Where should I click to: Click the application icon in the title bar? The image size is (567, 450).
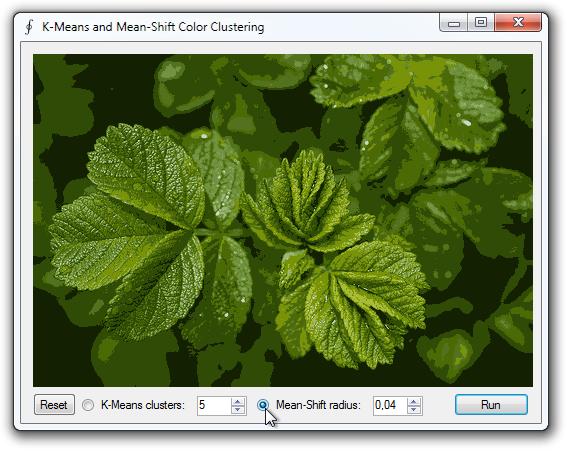click(29, 27)
